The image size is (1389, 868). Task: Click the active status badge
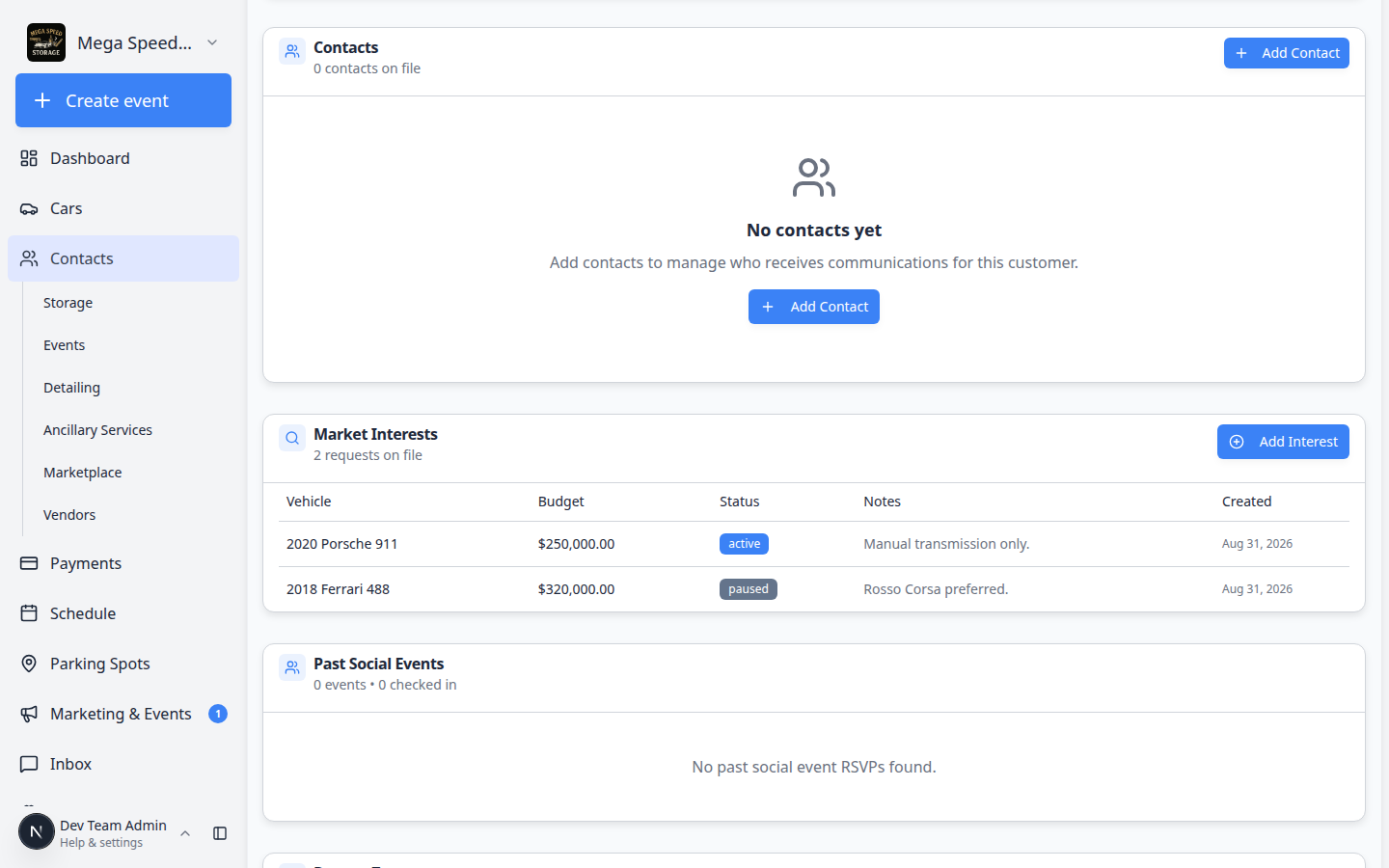(x=744, y=544)
